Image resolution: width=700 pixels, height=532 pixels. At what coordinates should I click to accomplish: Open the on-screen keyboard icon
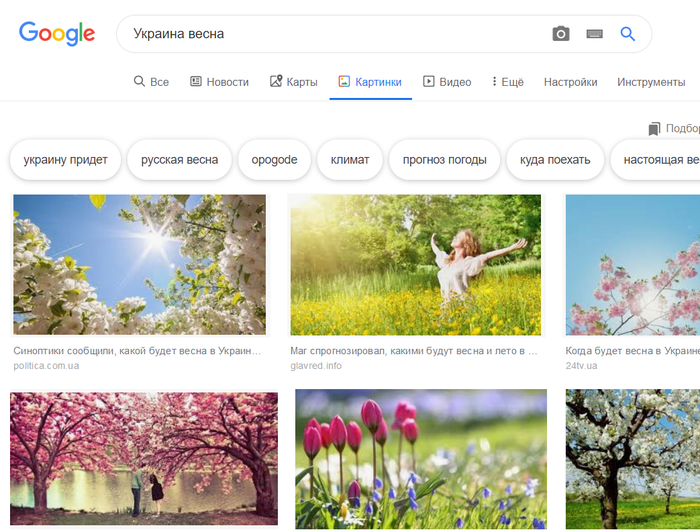click(594, 34)
